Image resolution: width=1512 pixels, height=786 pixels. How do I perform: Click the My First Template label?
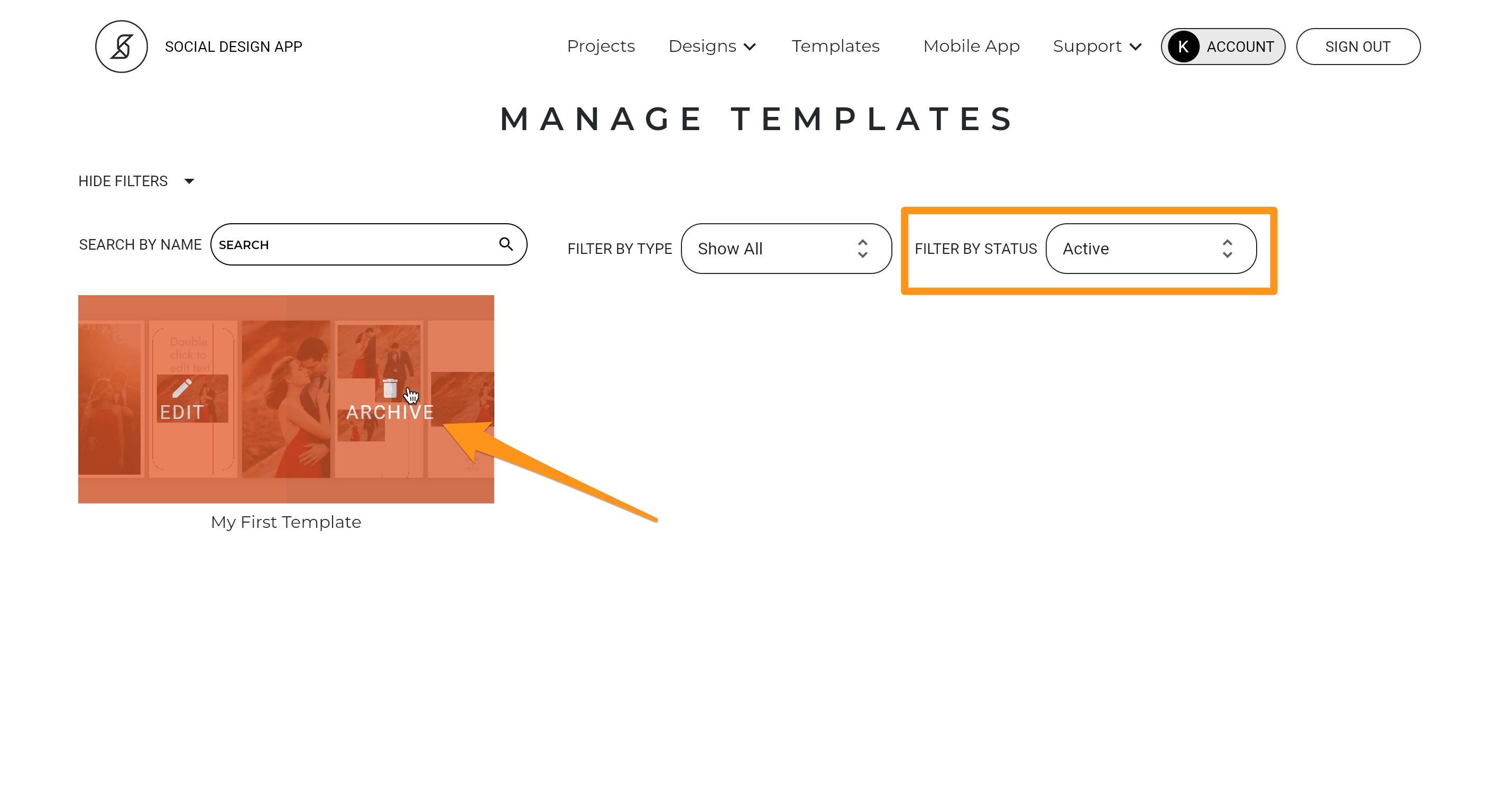[286, 522]
